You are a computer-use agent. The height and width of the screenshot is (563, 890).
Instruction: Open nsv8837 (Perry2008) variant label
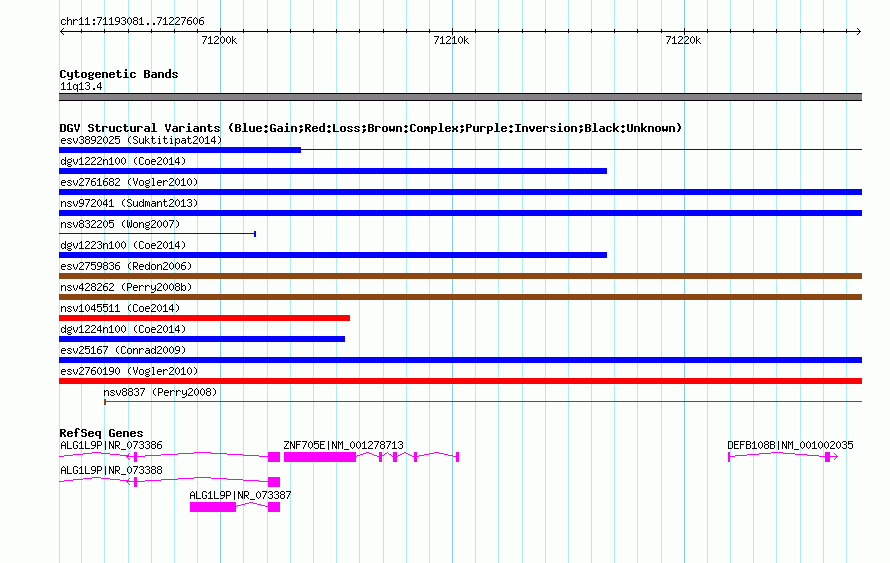point(160,392)
